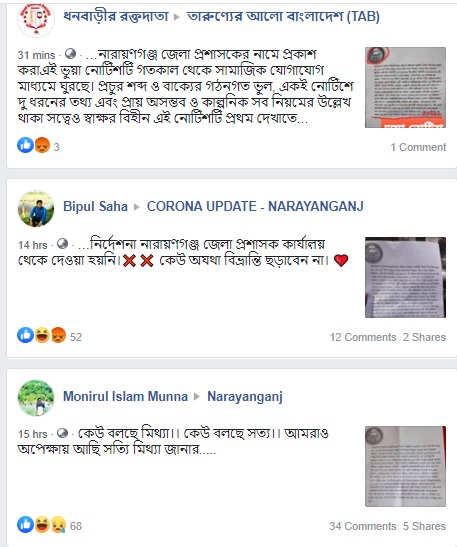This screenshot has height=547, width=457.
Task: Open Bipul Saha's profile picture
Action: (x=36, y=209)
